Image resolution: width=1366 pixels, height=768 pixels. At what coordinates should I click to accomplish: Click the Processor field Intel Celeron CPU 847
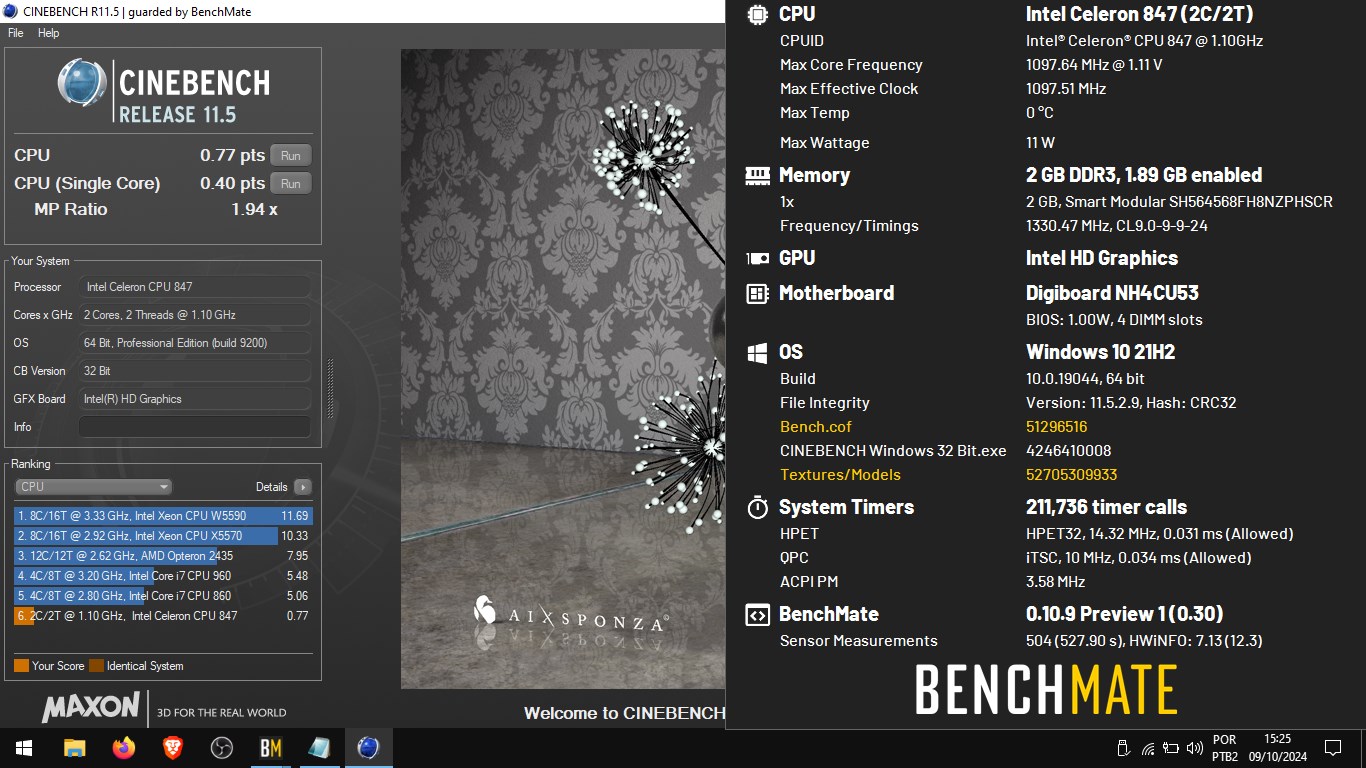pyautogui.click(x=195, y=287)
